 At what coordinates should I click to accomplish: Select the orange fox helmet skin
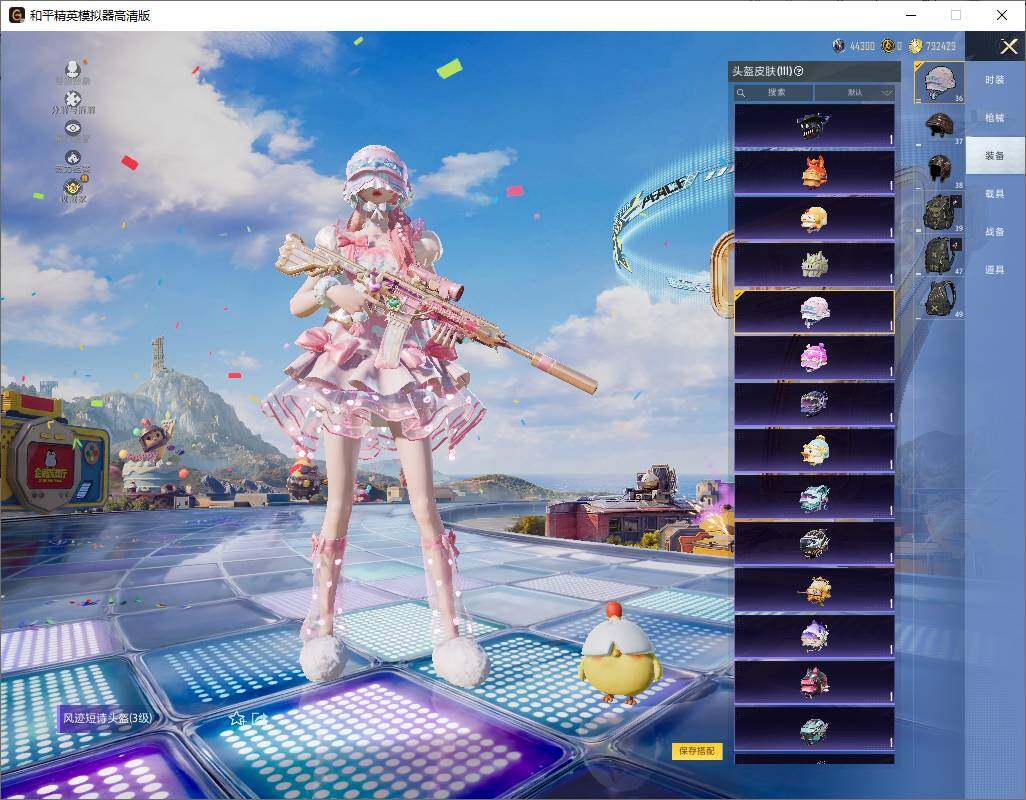tap(814, 172)
